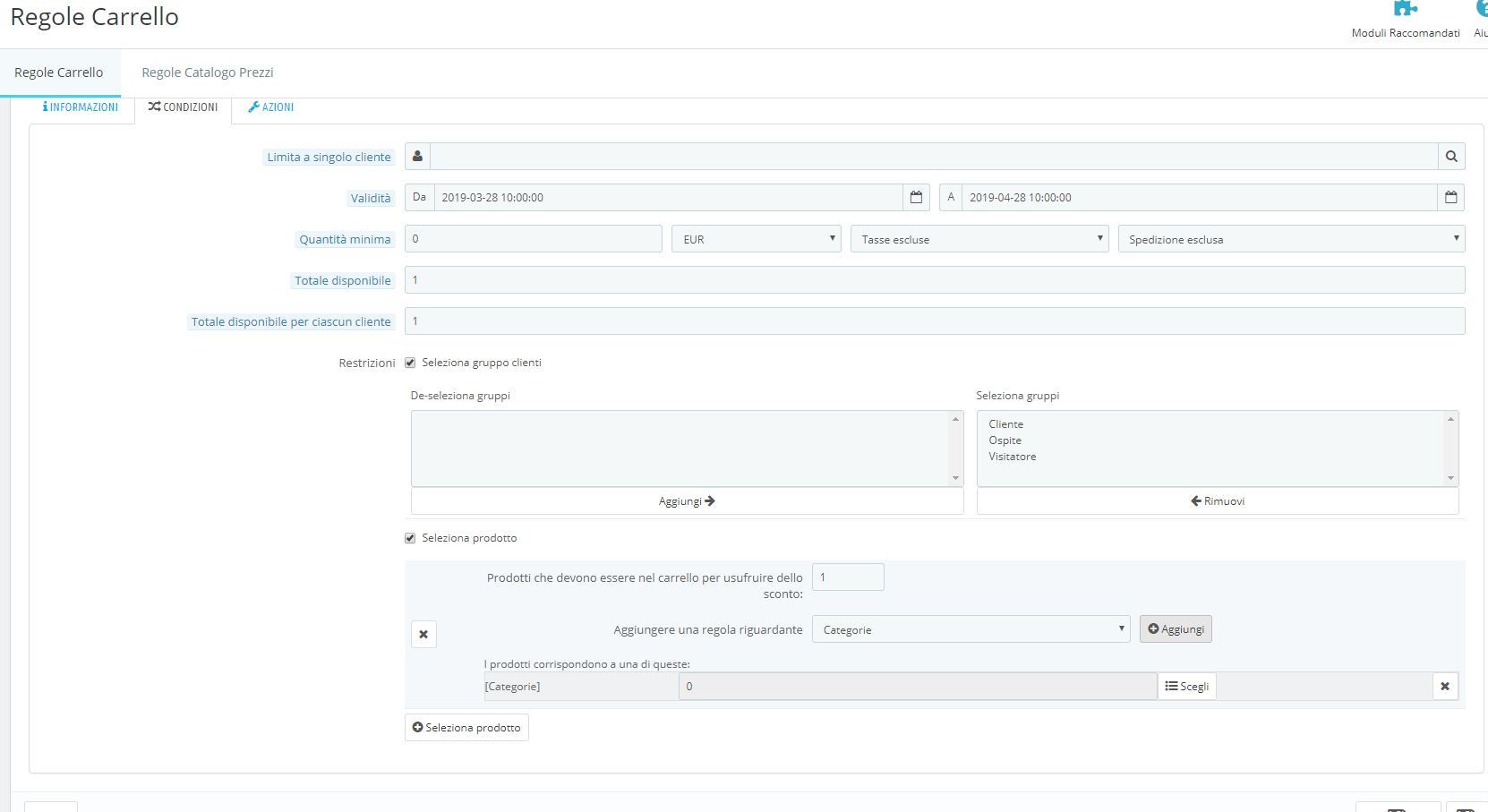Image resolution: width=1488 pixels, height=812 pixels.
Task: Click the De-seleziona gruppi list box
Action: (x=687, y=449)
